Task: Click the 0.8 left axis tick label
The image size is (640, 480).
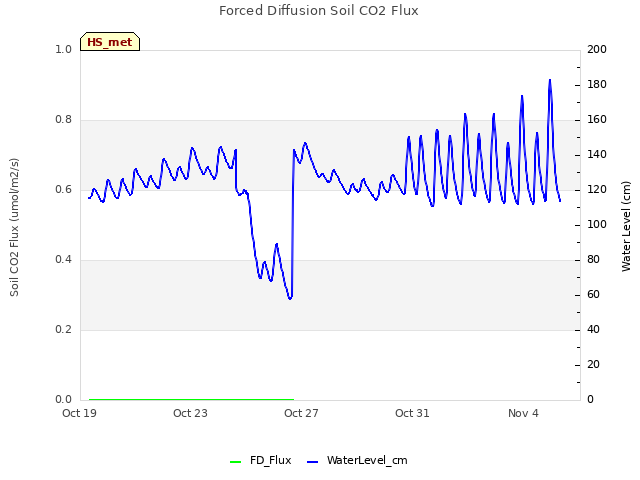Action: click(x=64, y=120)
